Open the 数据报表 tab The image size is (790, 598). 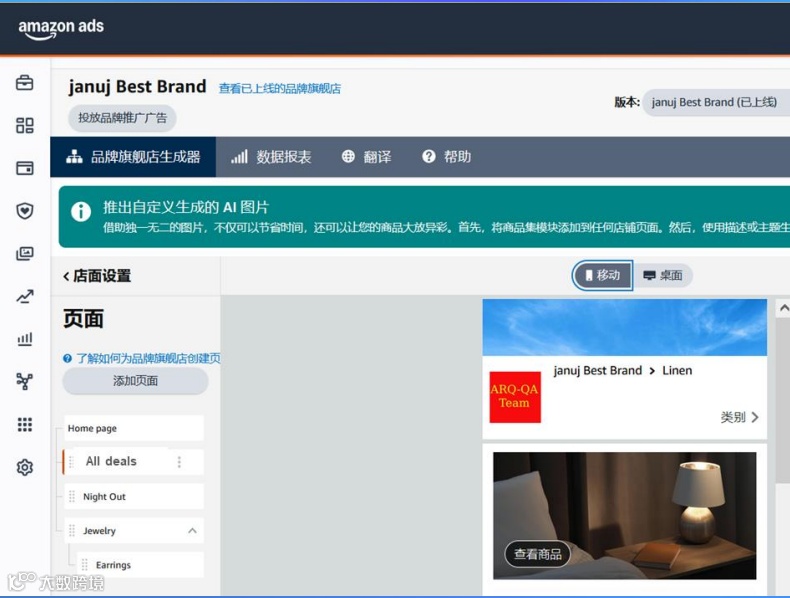click(271, 157)
